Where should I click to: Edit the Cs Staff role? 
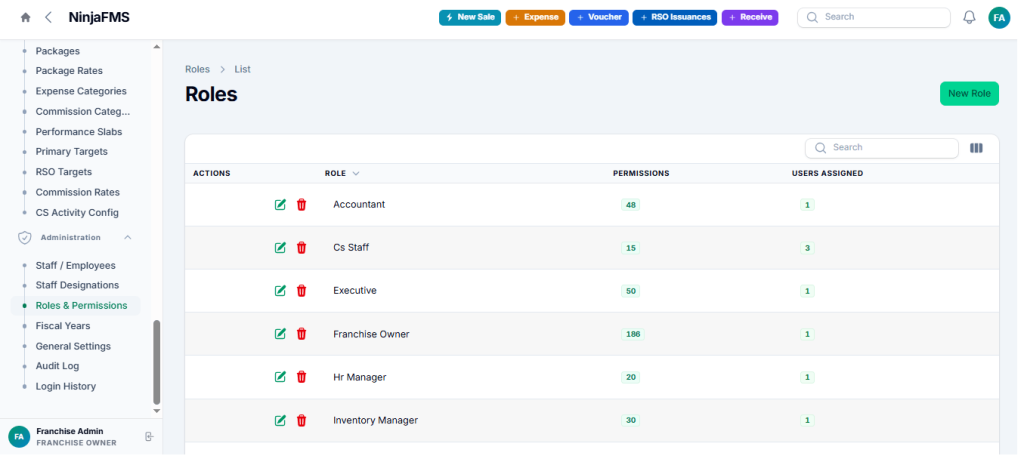pyautogui.click(x=280, y=248)
